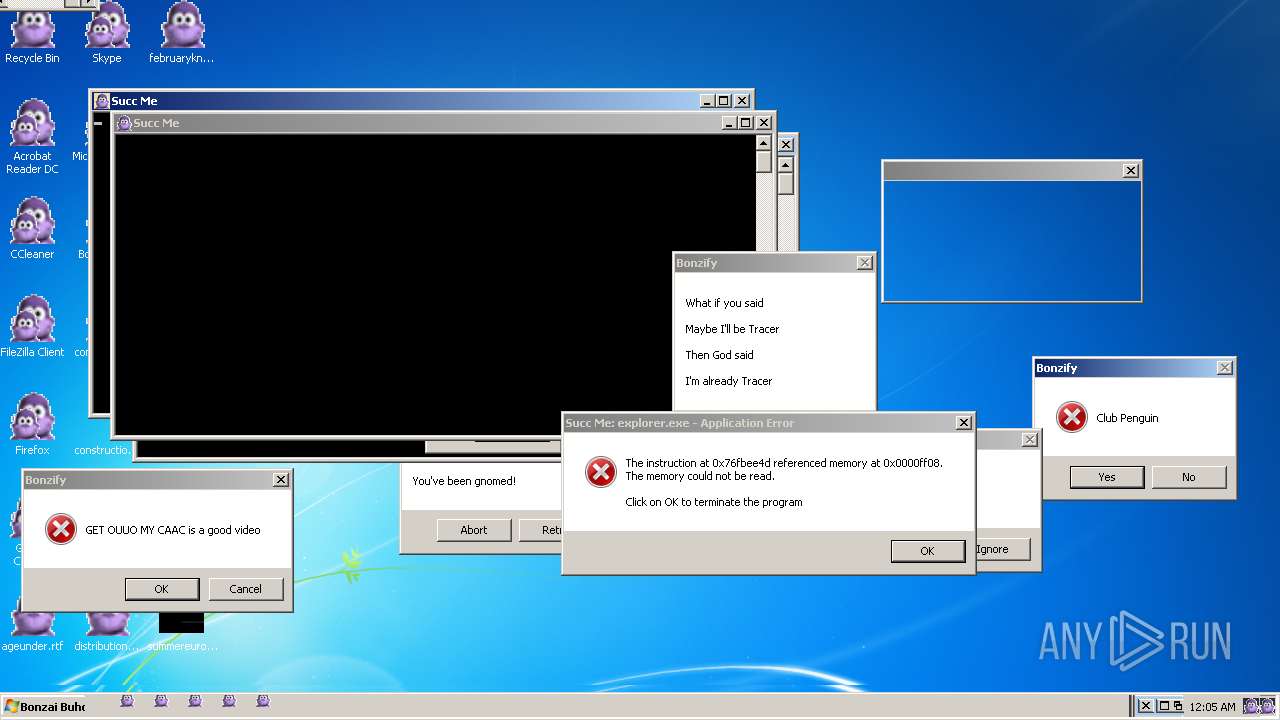
Task: Click the Bonzi icon in front Succ Me title bar
Action: [124, 123]
